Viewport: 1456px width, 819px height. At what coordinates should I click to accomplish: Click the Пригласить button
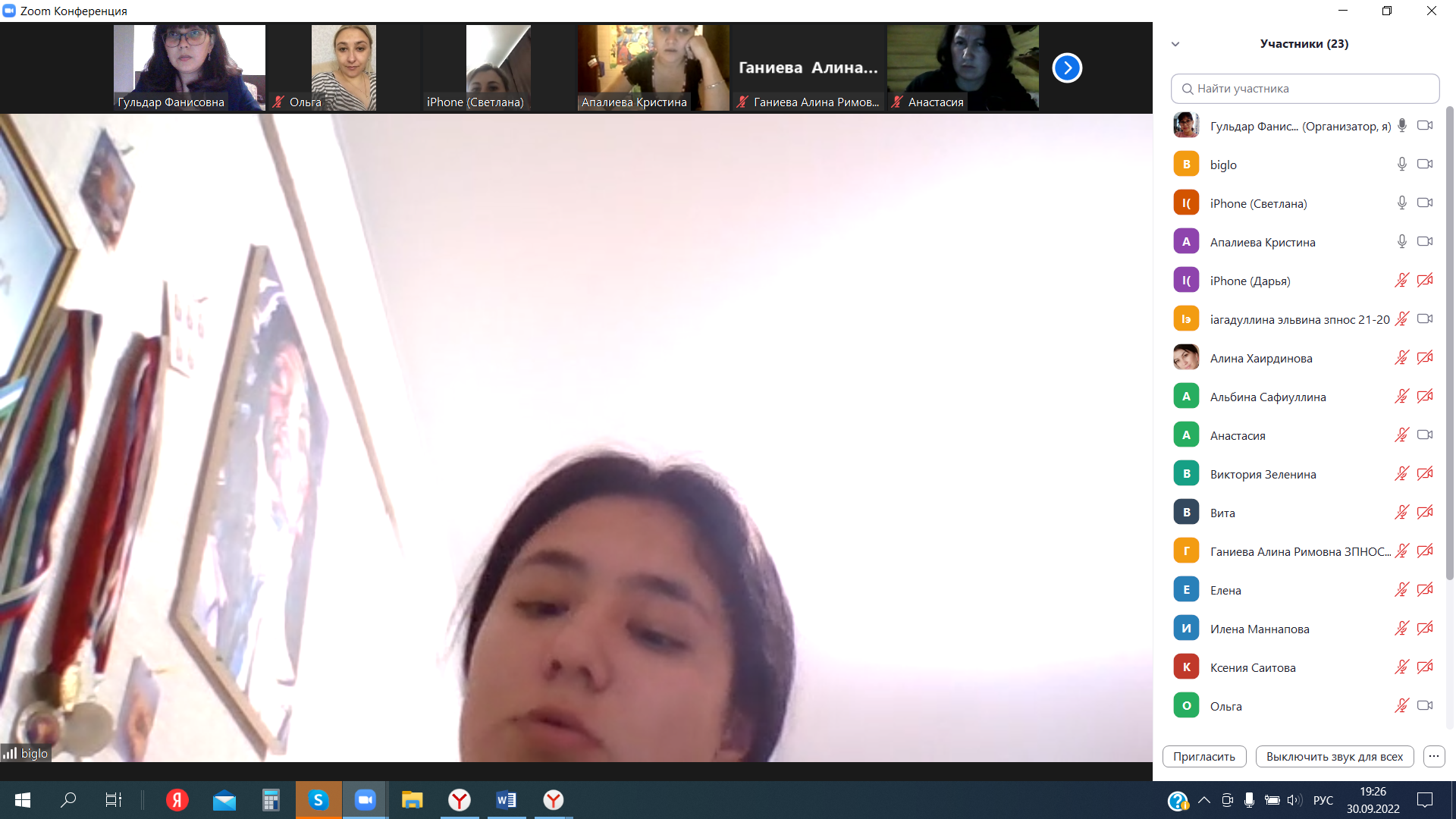pyautogui.click(x=1203, y=756)
